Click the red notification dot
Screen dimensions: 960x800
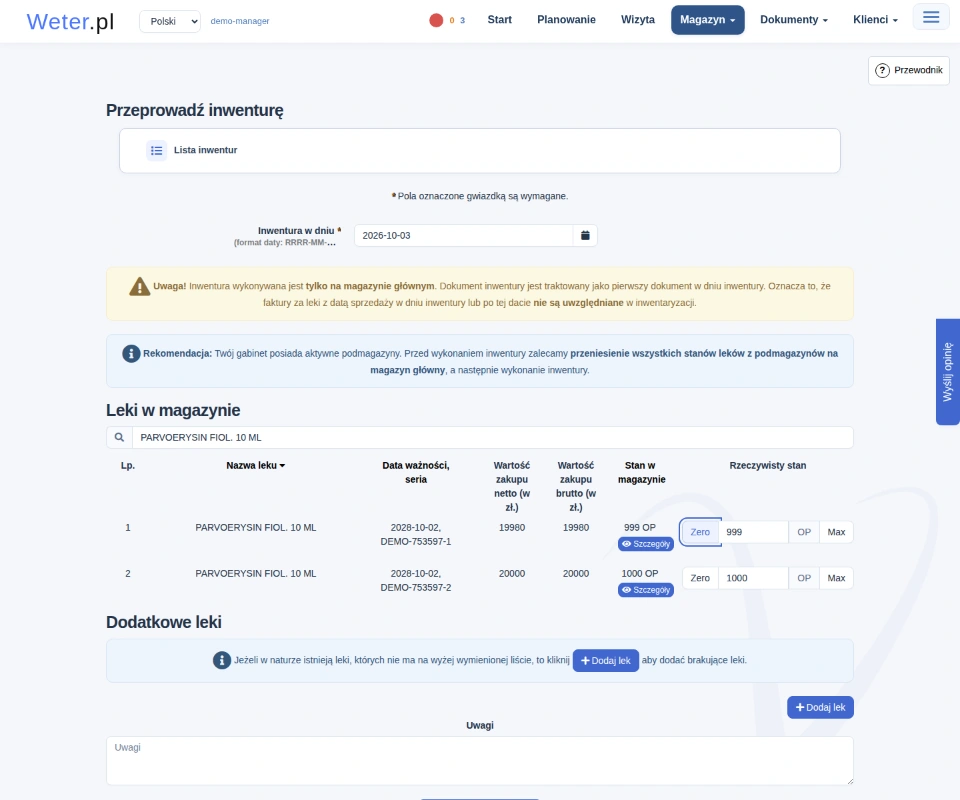(x=436, y=20)
